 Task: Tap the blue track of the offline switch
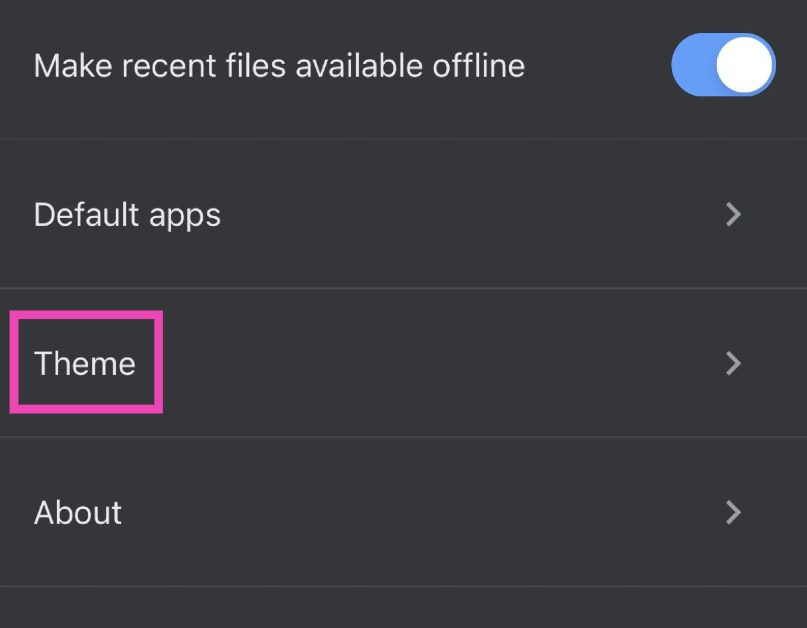[692, 66]
